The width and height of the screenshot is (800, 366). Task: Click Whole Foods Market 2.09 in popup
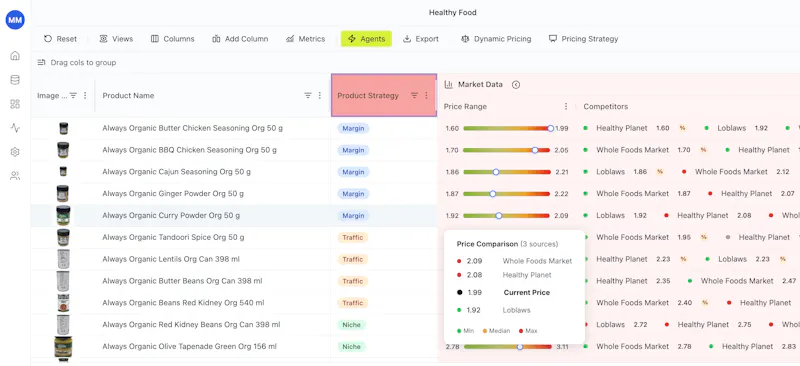[514, 261]
